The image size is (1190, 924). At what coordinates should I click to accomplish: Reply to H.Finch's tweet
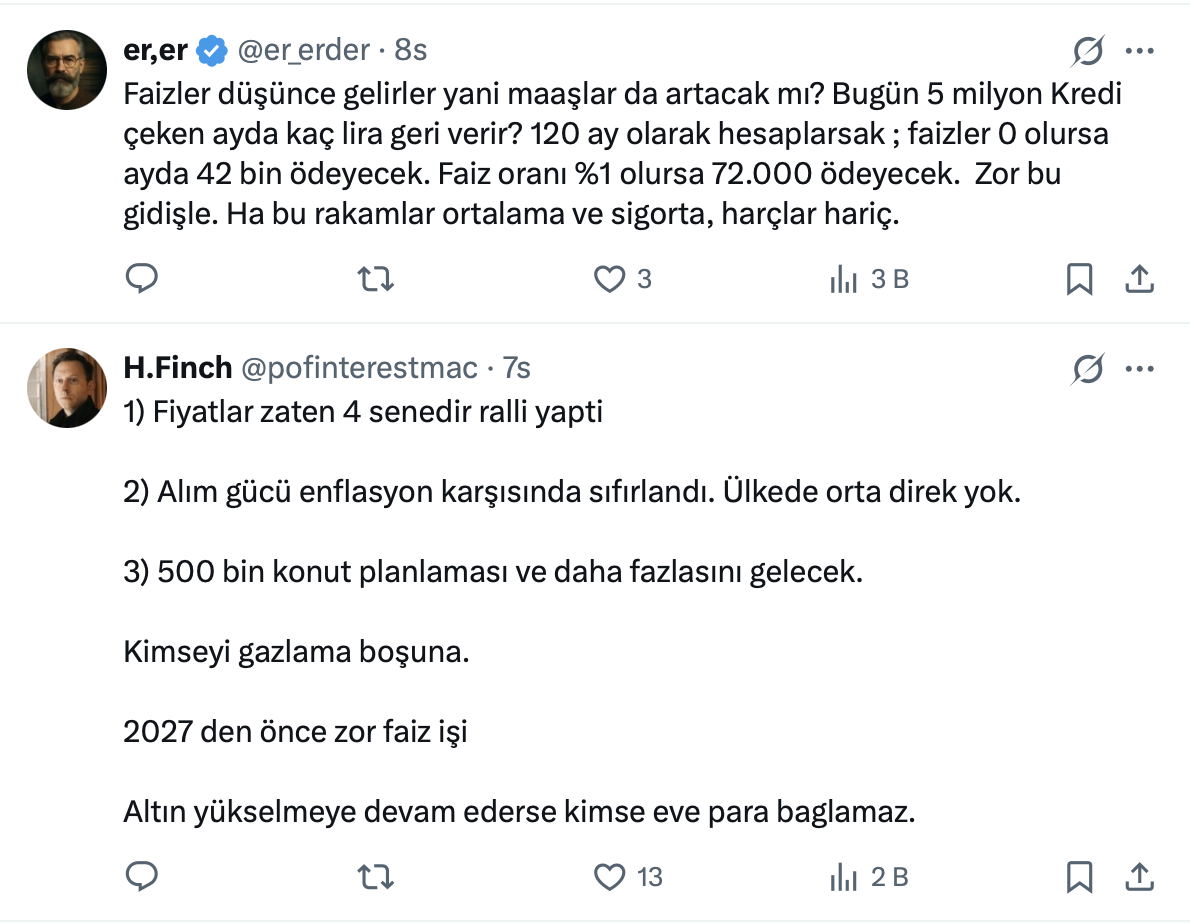point(142,878)
